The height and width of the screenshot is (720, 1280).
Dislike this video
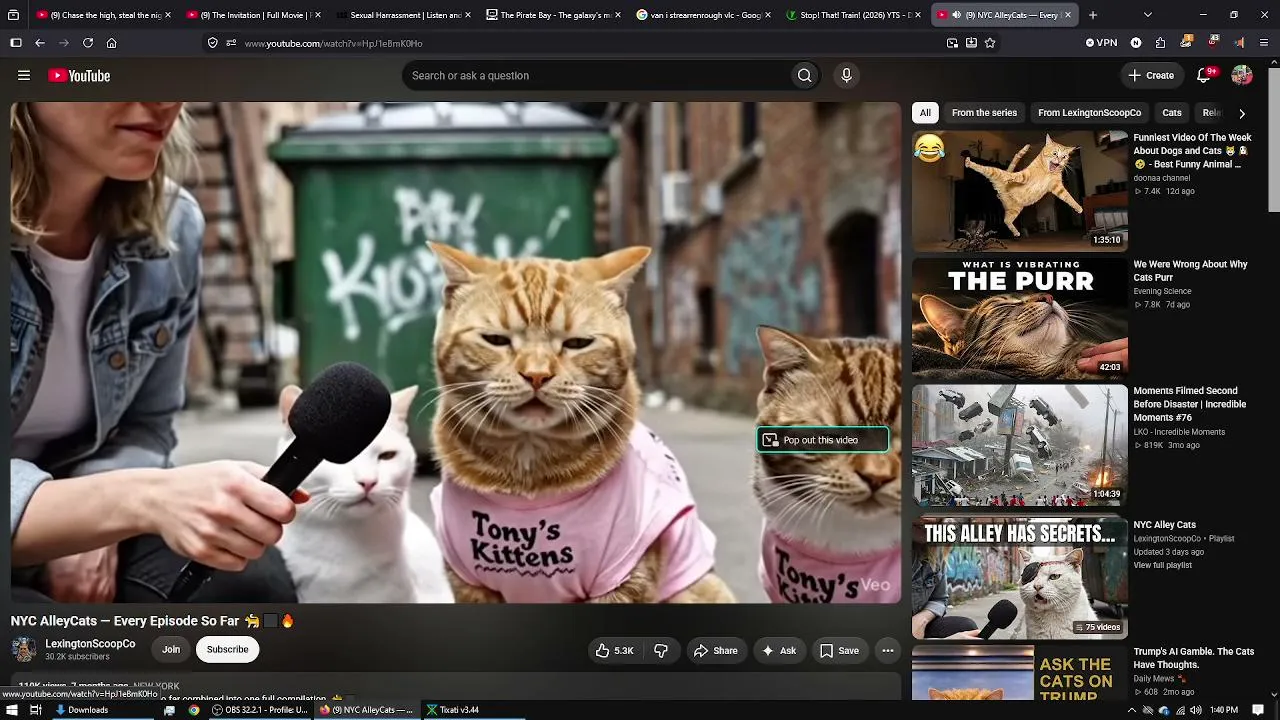661,650
